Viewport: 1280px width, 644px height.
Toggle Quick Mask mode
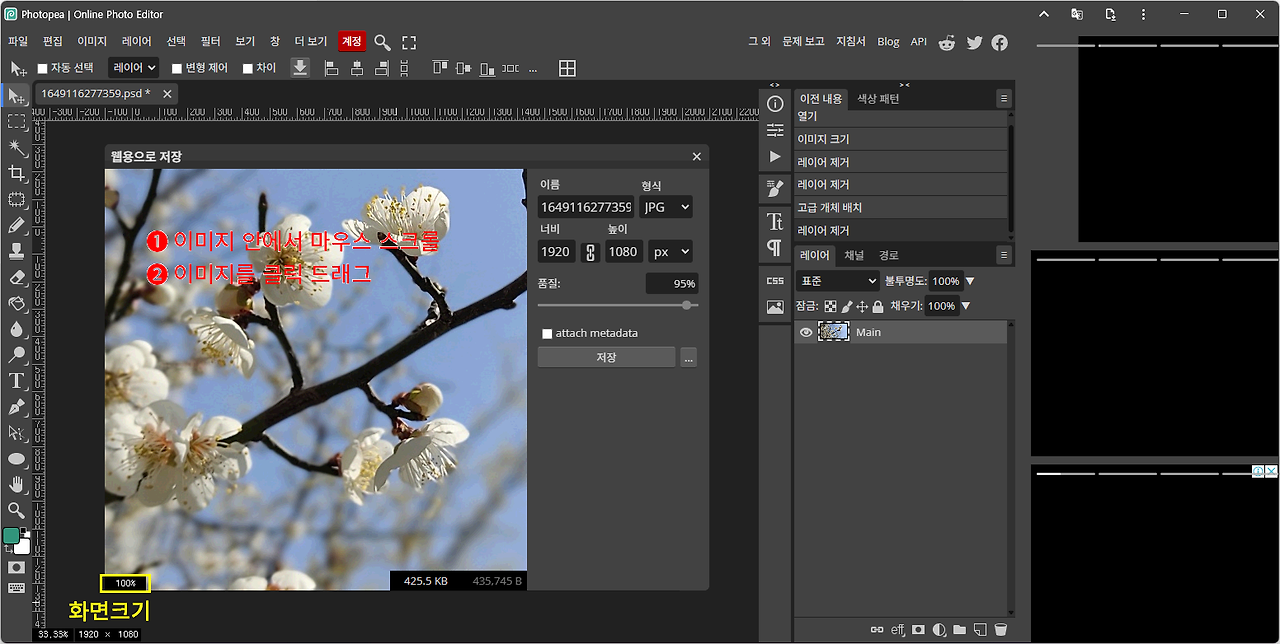coord(17,567)
